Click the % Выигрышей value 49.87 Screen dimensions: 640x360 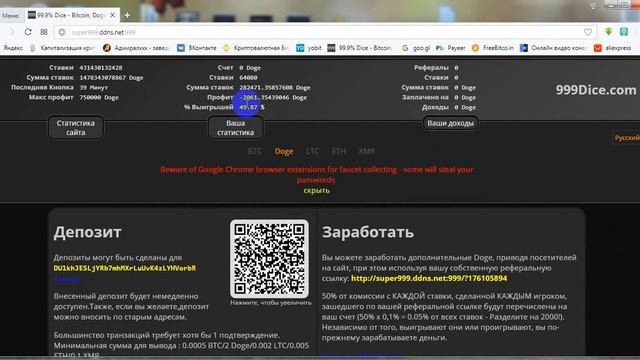[x=252, y=107]
